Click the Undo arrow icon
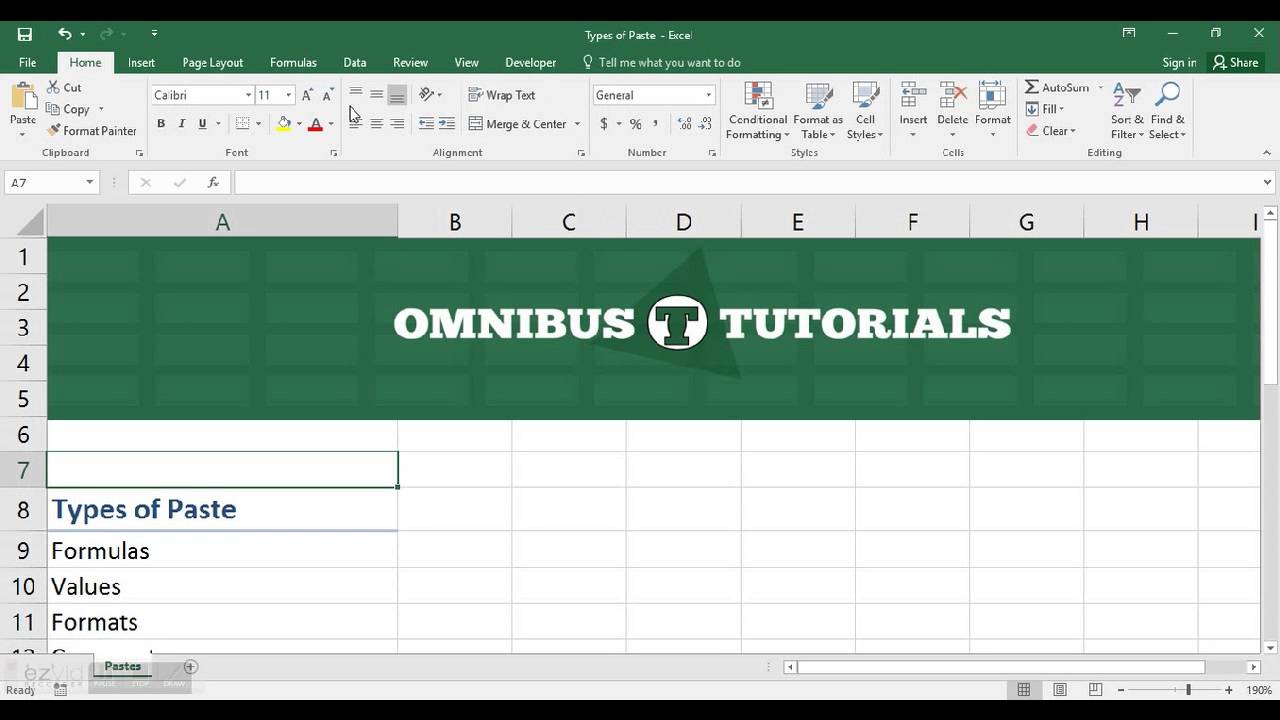 coord(65,34)
